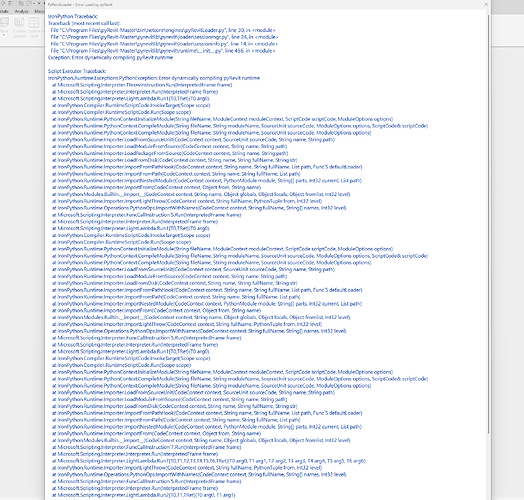
Task: Click the 'IronPython Traceback:' heading line
Action: pyautogui.click(x=73, y=16)
